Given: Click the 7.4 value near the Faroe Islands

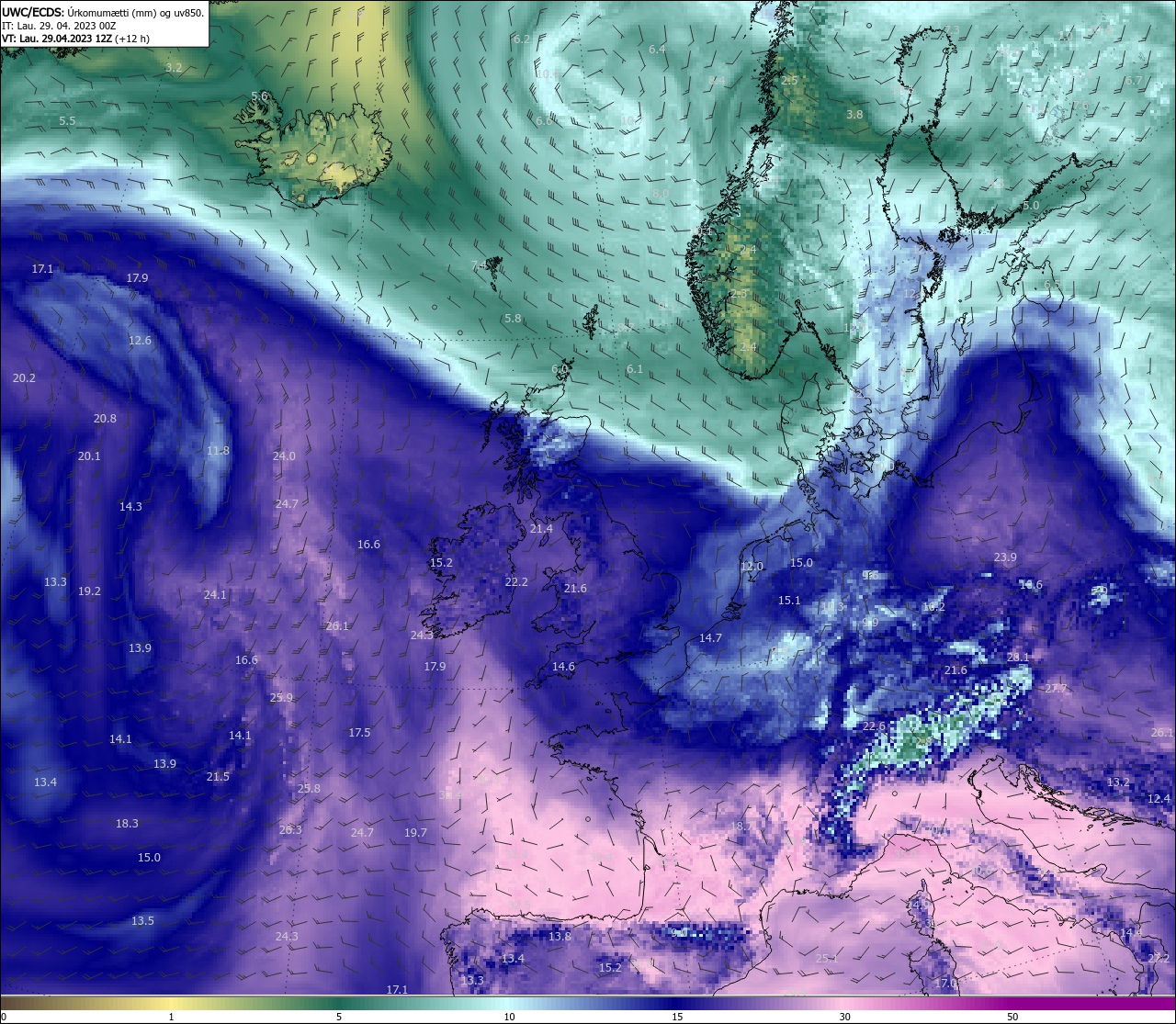Looking at the screenshot, I should [x=480, y=265].
